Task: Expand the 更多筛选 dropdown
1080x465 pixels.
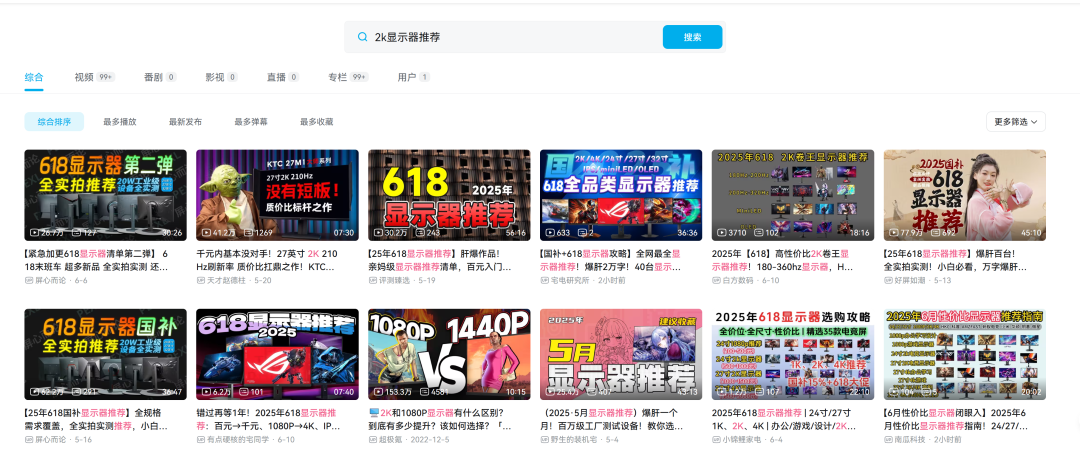Action: [1015, 121]
